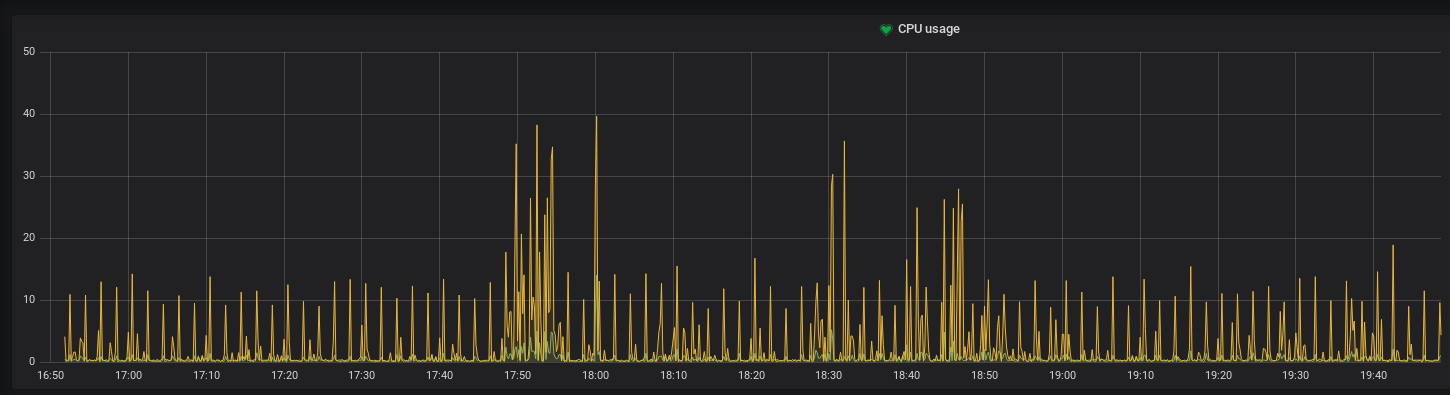
Task: Click the 19:00 time axis label
Action: 1063,375
